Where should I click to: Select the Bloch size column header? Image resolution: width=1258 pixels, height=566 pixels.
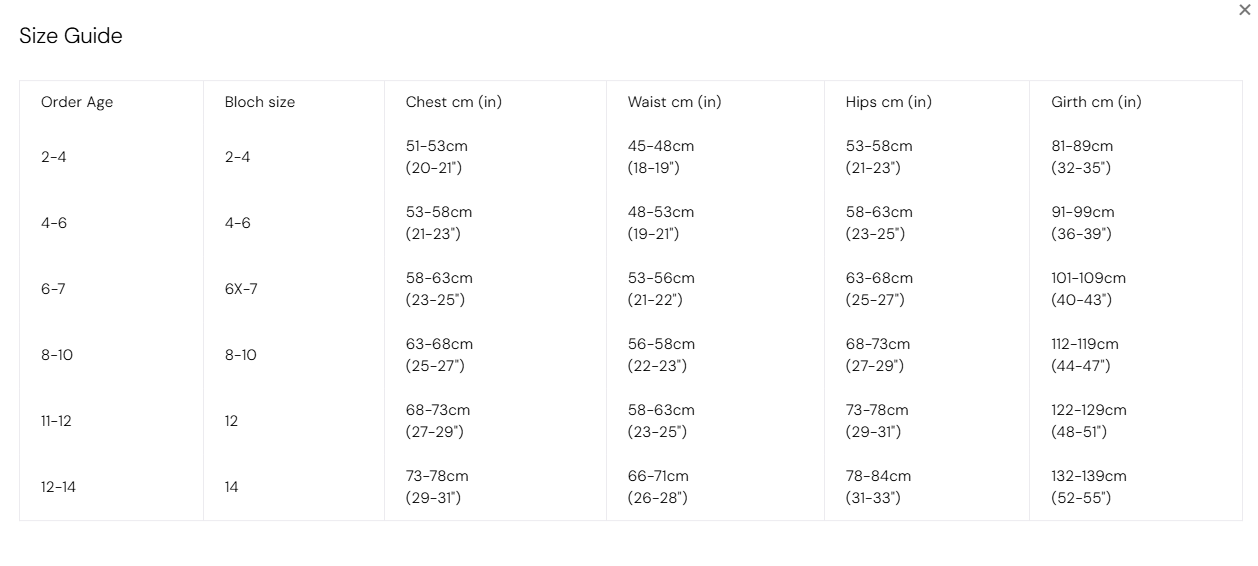[260, 102]
